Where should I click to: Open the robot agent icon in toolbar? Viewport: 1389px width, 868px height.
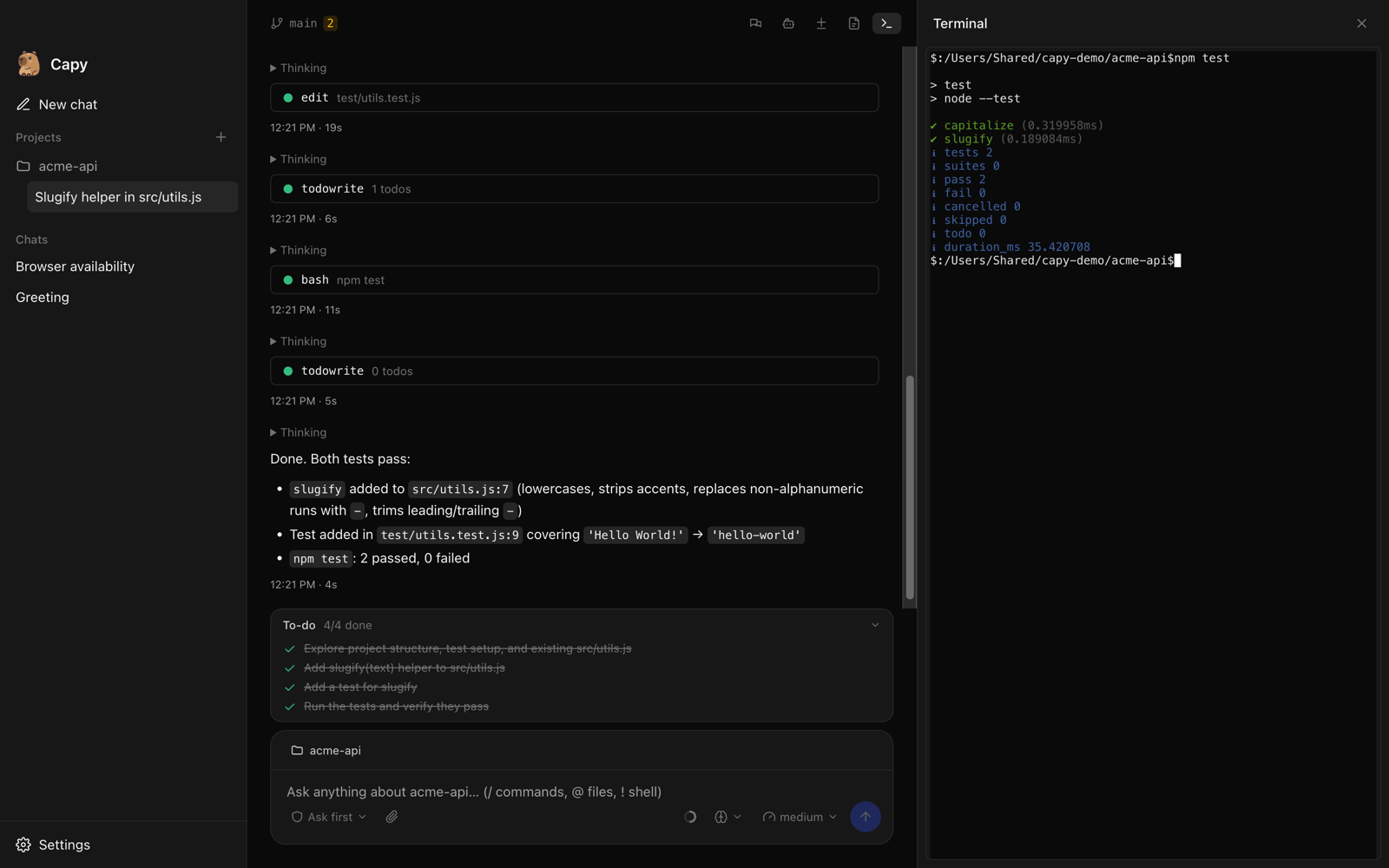788,23
